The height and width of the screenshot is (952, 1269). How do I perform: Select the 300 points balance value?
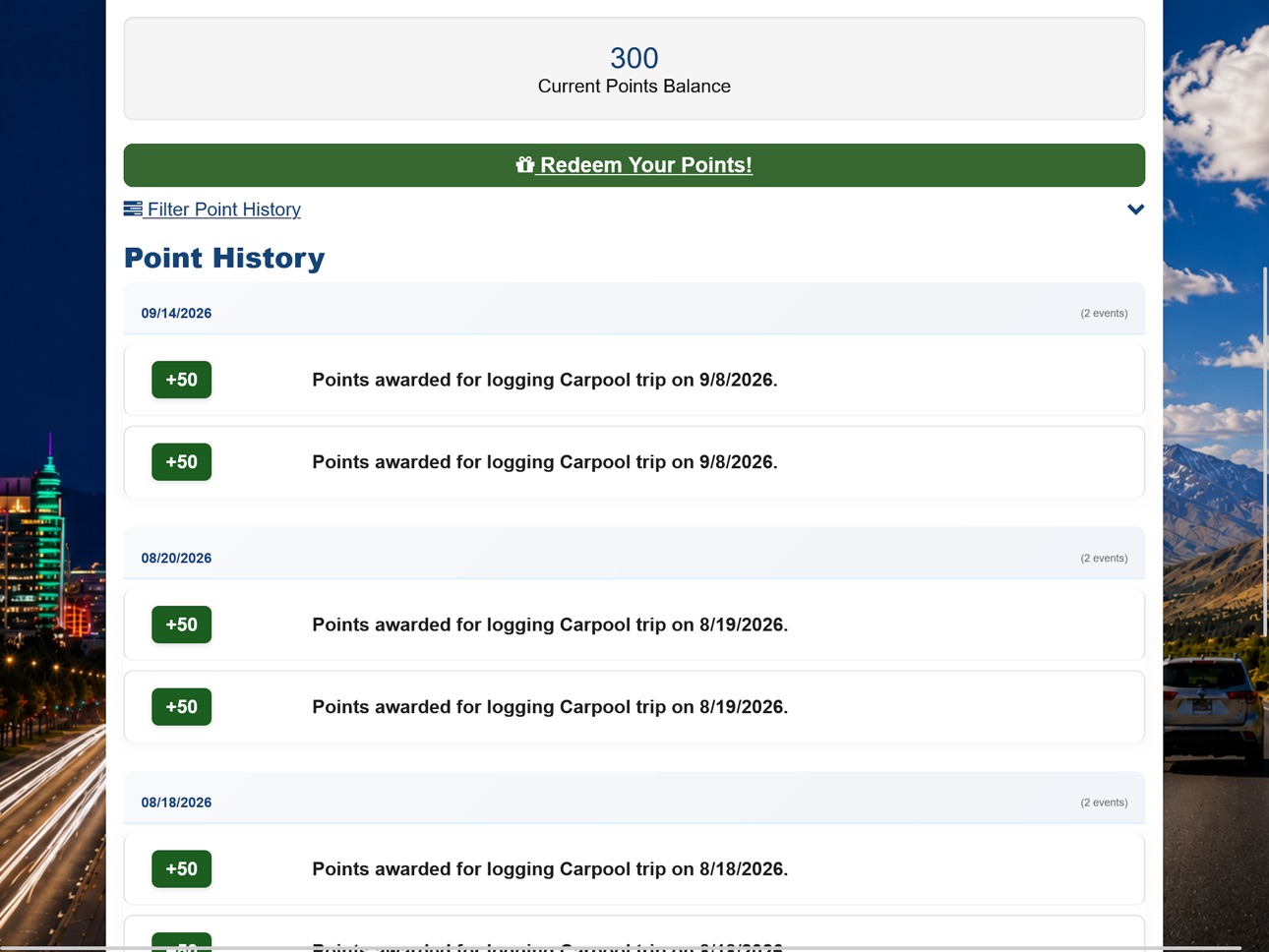click(634, 58)
